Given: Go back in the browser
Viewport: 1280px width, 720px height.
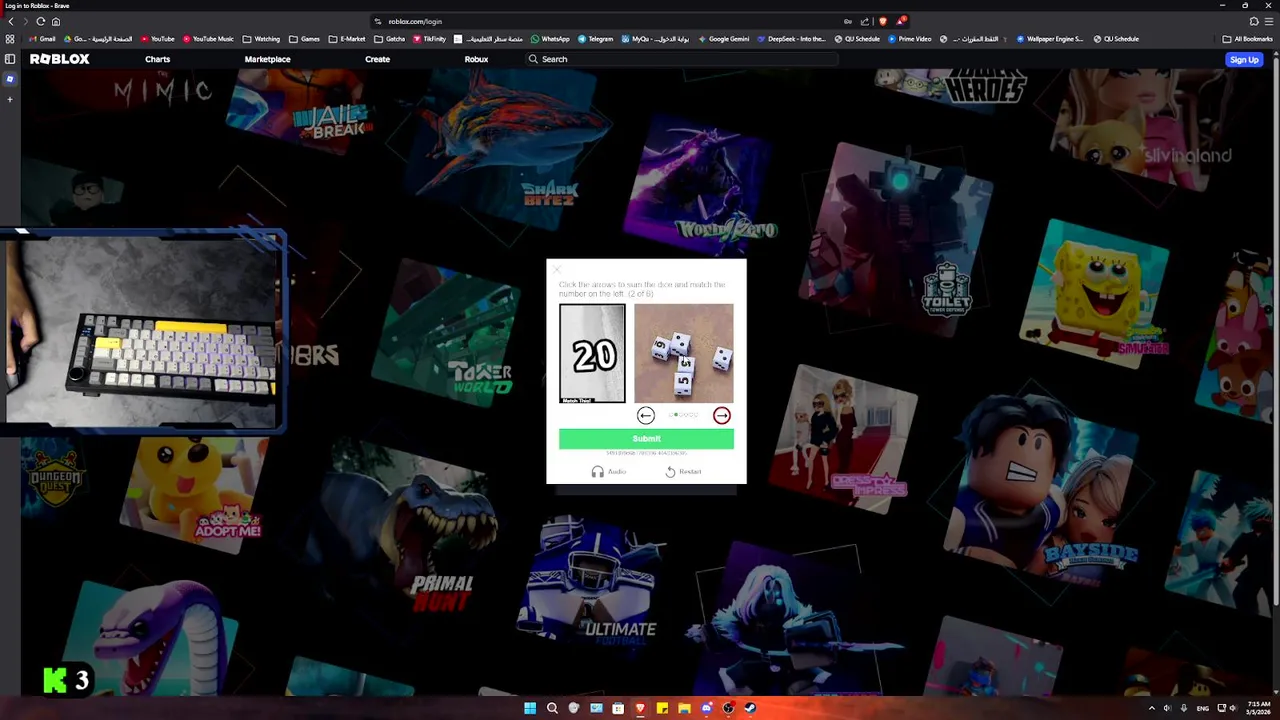Looking at the screenshot, I should [11, 21].
